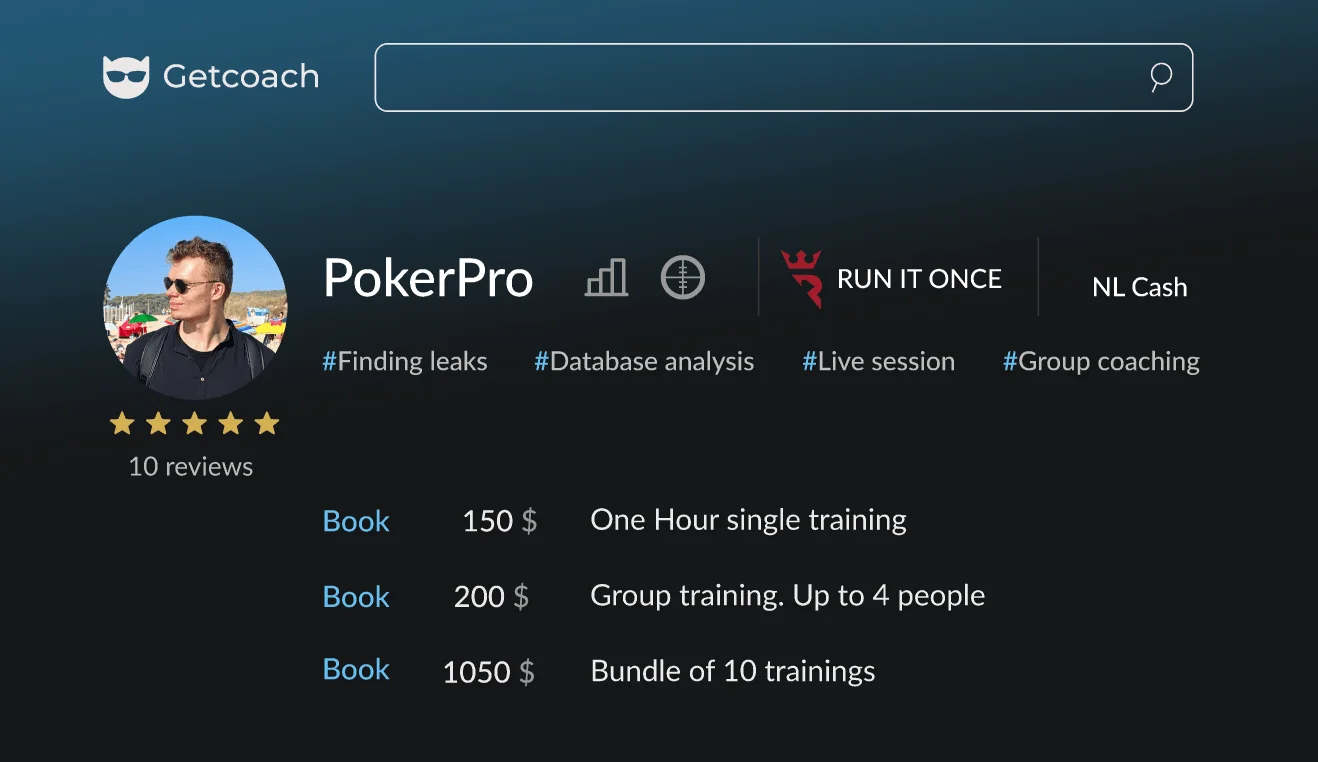Book the Group training for 200 $
The image size is (1318, 762).
pos(356,597)
